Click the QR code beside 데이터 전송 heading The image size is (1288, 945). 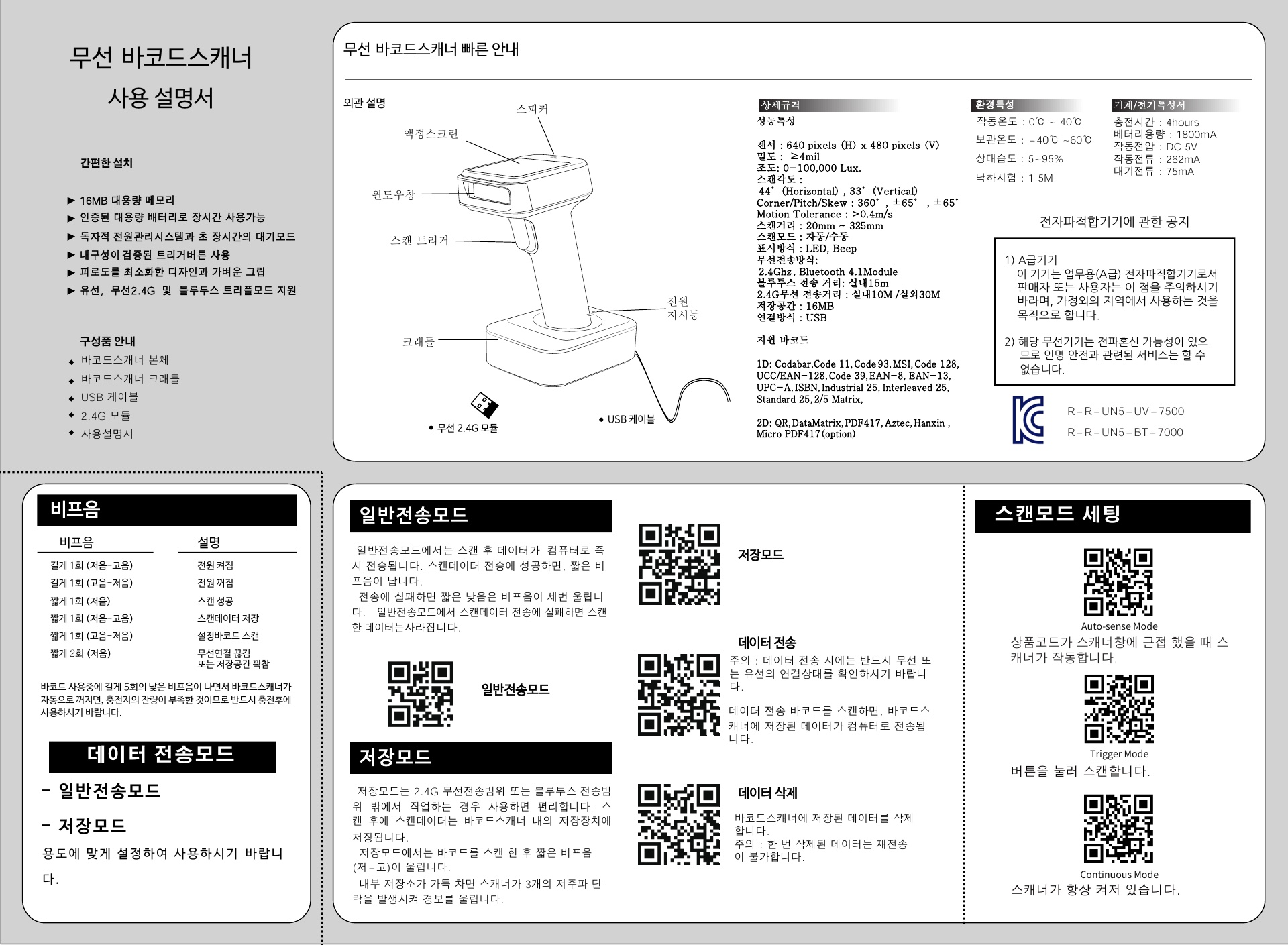678,695
